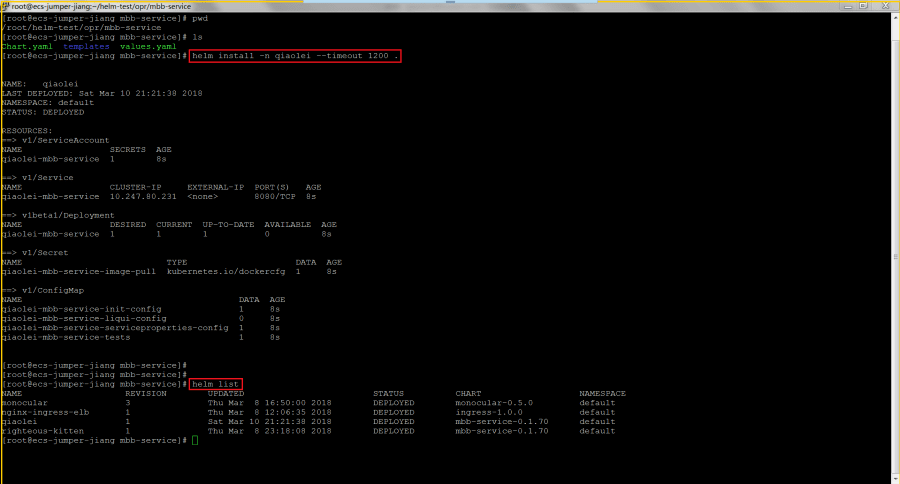This screenshot has height=484, width=900.
Task: Click the 'CURRENT' column header
Action: (174, 224)
